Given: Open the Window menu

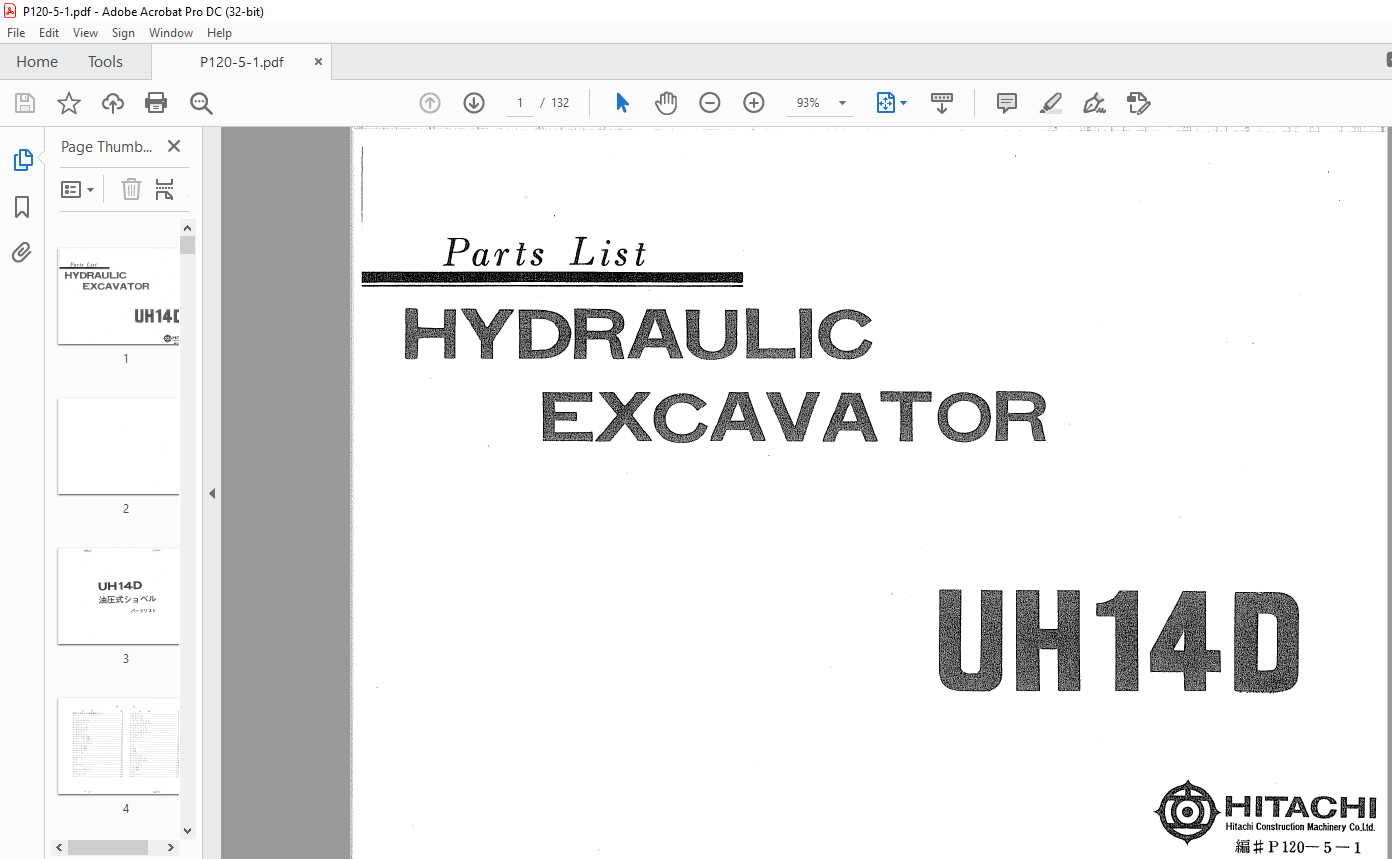Looking at the screenshot, I should click(x=171, y=33).
